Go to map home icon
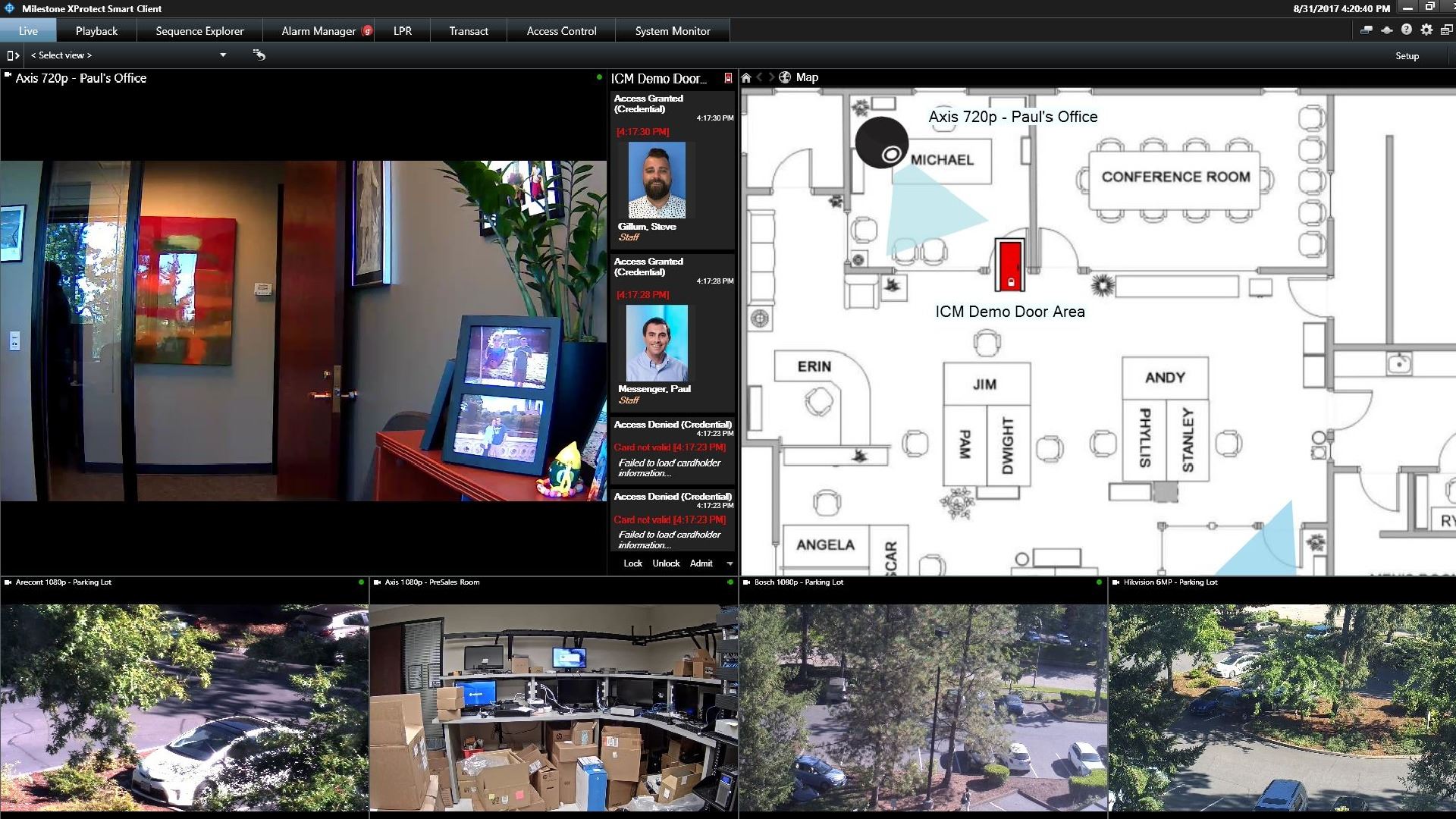Screen dimensions: 1456x819 [x=746, y=77]
